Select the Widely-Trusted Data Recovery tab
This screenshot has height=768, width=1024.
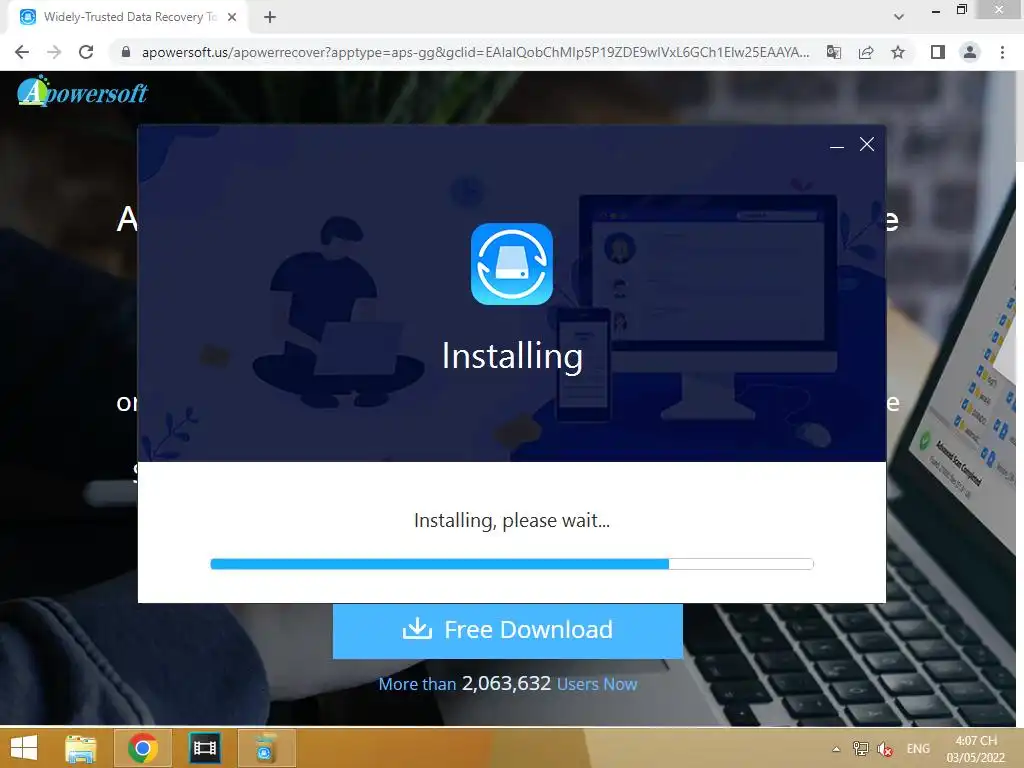(x=129, y=17)
